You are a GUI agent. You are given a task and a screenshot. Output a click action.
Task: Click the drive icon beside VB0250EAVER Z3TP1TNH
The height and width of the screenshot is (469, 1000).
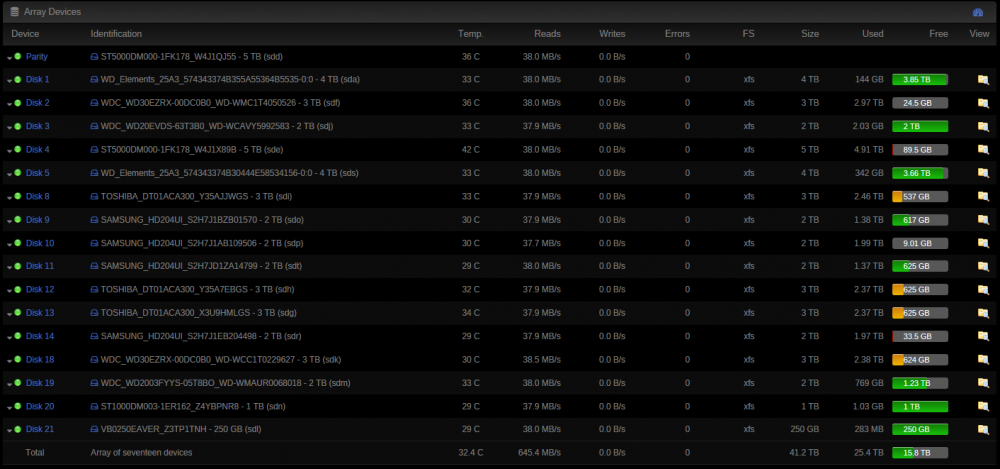pyautogui.click(x=94, y=429)
